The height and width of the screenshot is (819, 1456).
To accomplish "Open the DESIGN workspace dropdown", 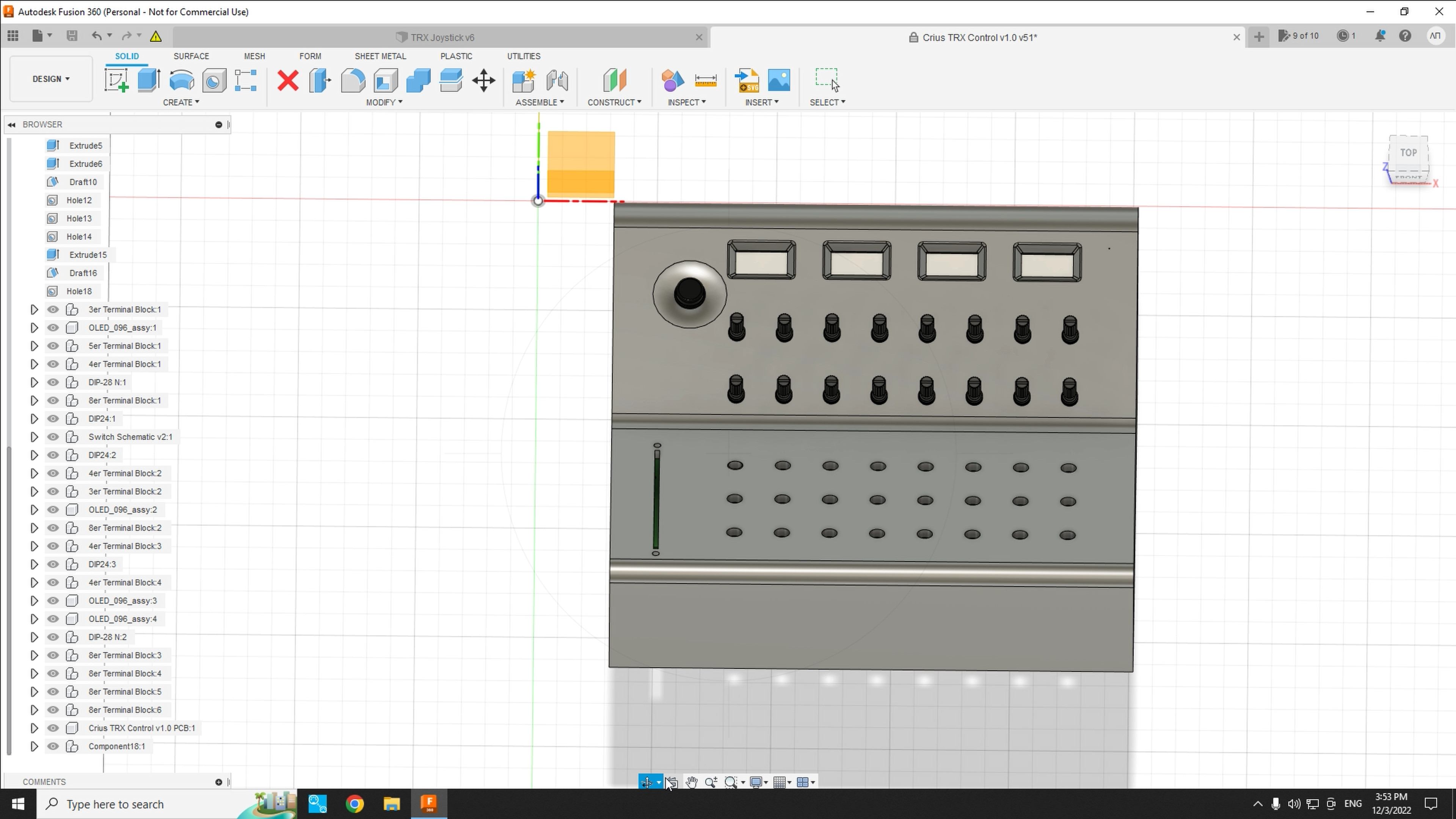I will click(x=50, y=78).
